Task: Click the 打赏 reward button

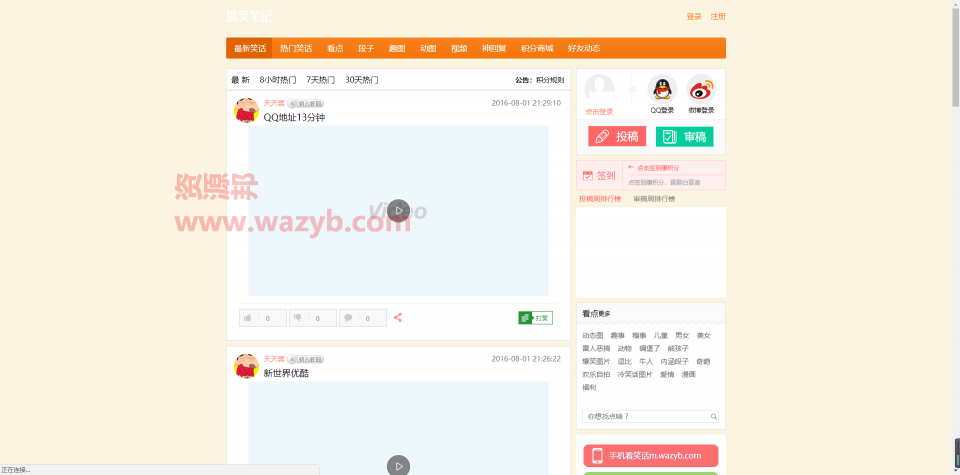Action: coord(536,318)
